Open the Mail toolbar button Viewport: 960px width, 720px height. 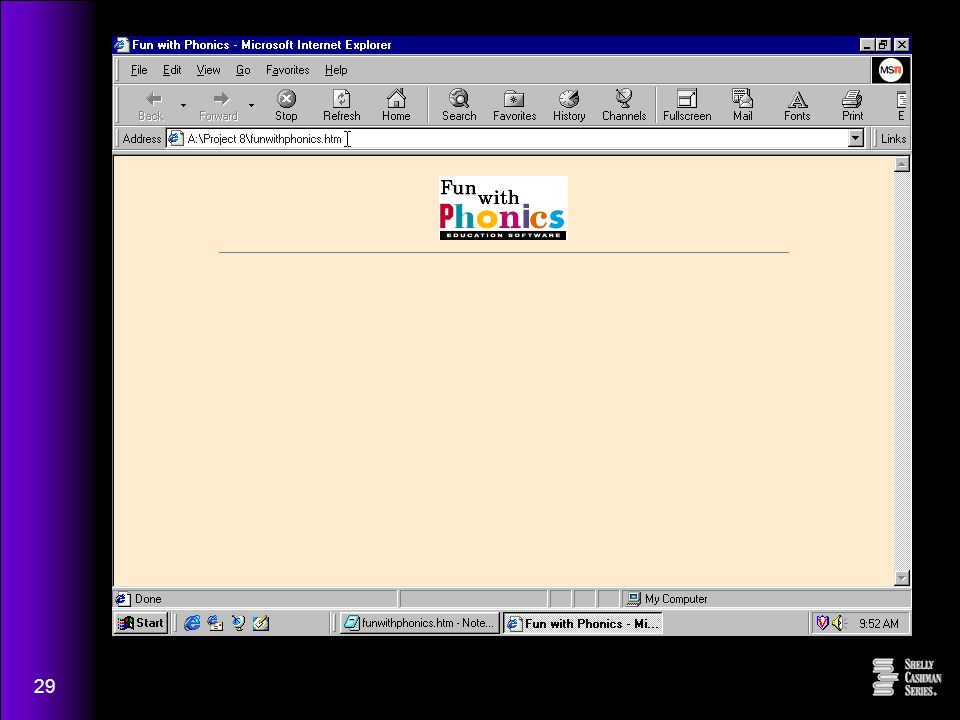click(x=743, y=106)
